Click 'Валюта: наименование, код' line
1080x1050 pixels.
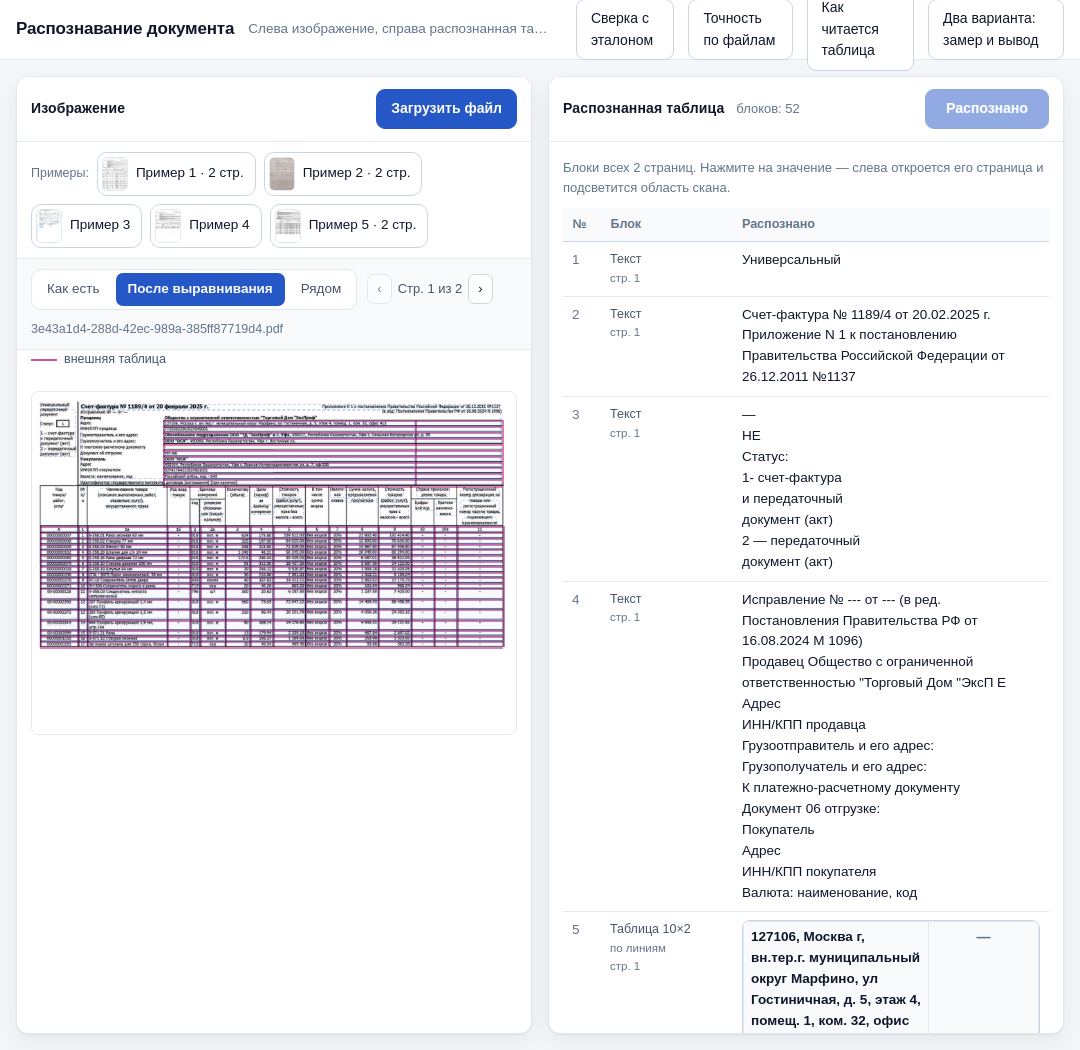pos(829,893)
